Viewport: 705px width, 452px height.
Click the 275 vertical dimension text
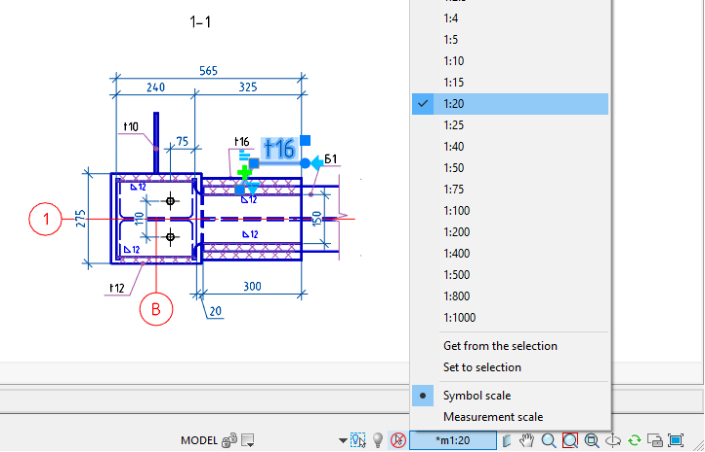(80, 219)
